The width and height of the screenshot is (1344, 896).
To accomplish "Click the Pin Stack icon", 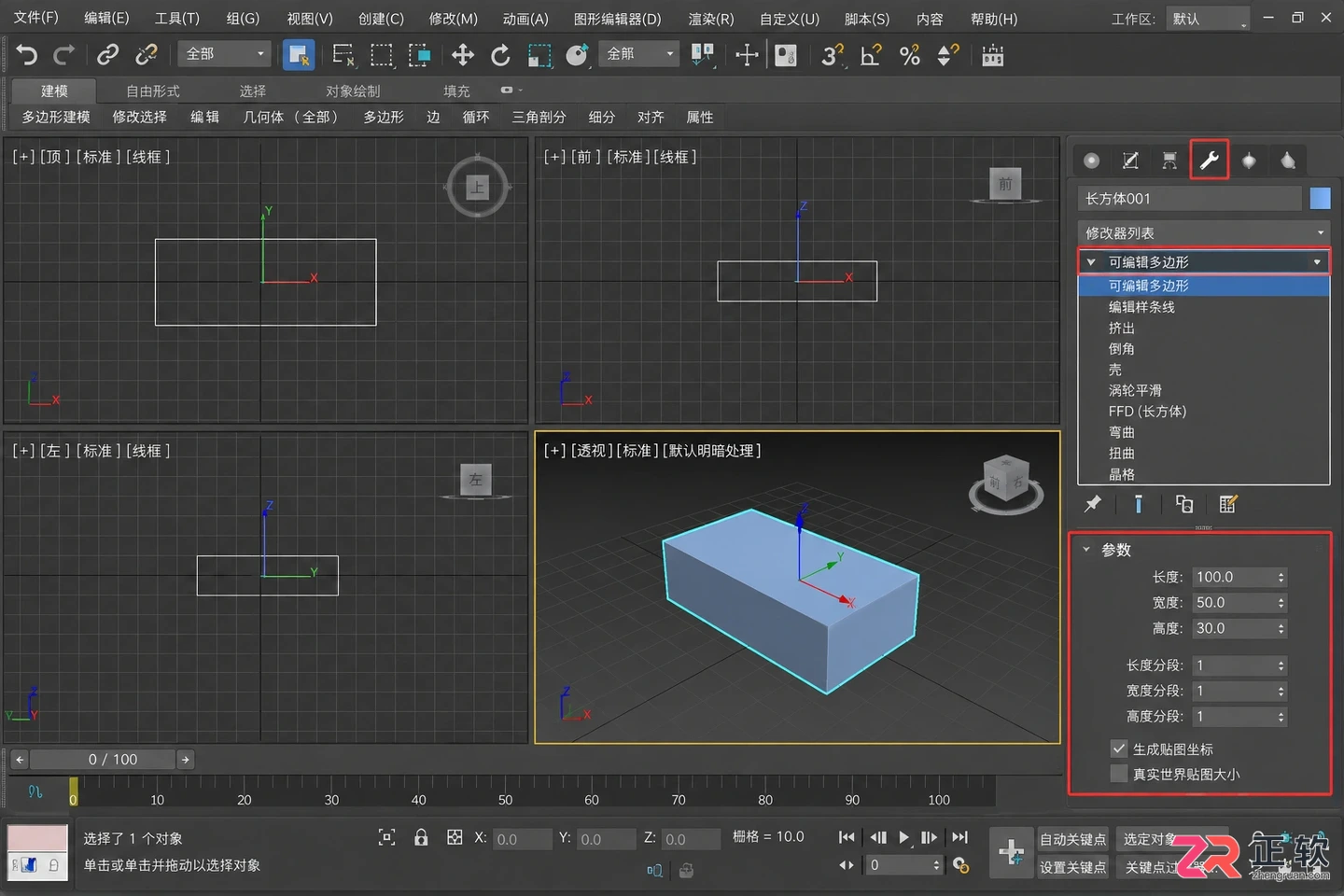I will pos(1092,504).
